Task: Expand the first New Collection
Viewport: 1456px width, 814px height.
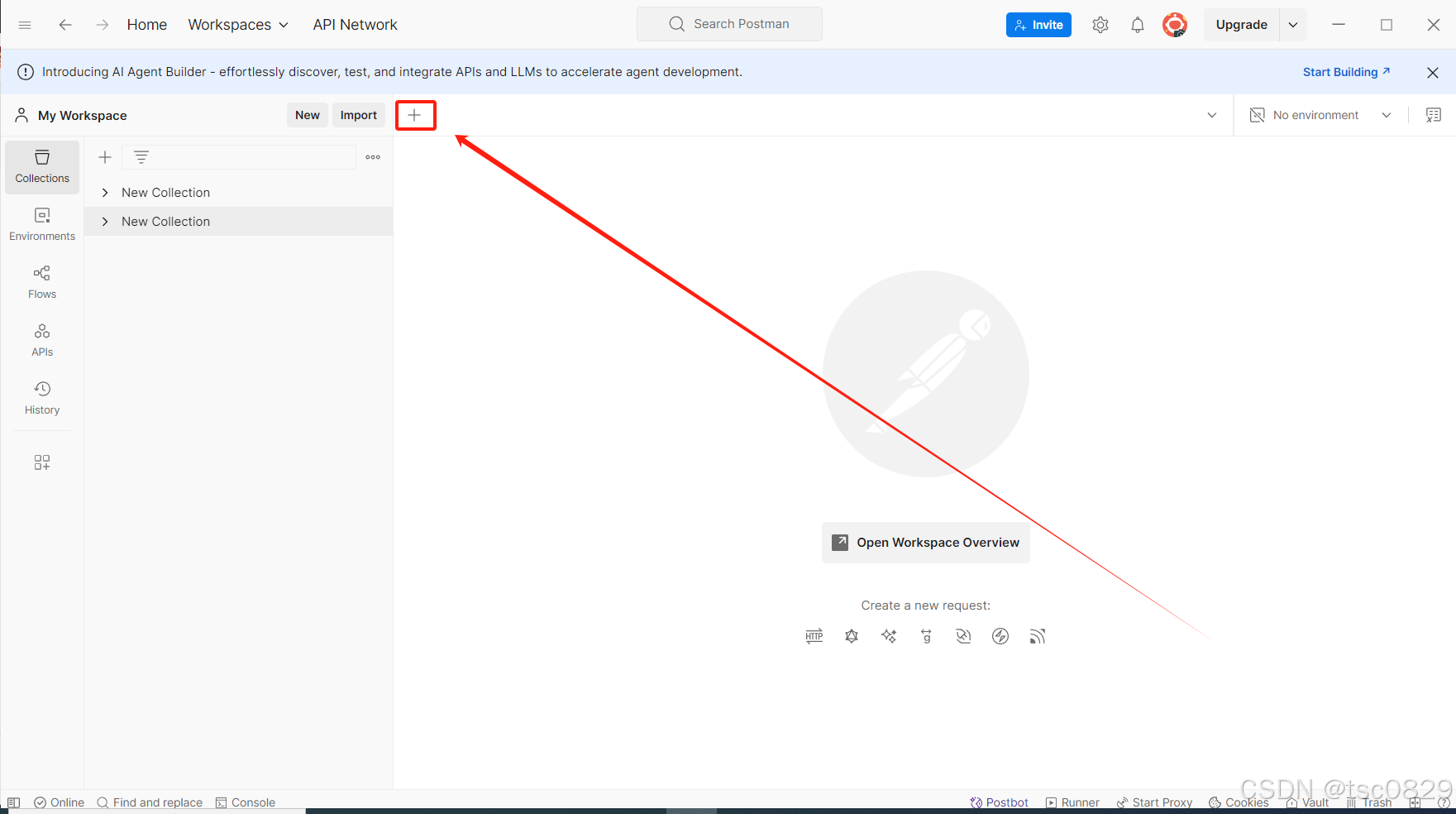Action: [x=105, y=193]
